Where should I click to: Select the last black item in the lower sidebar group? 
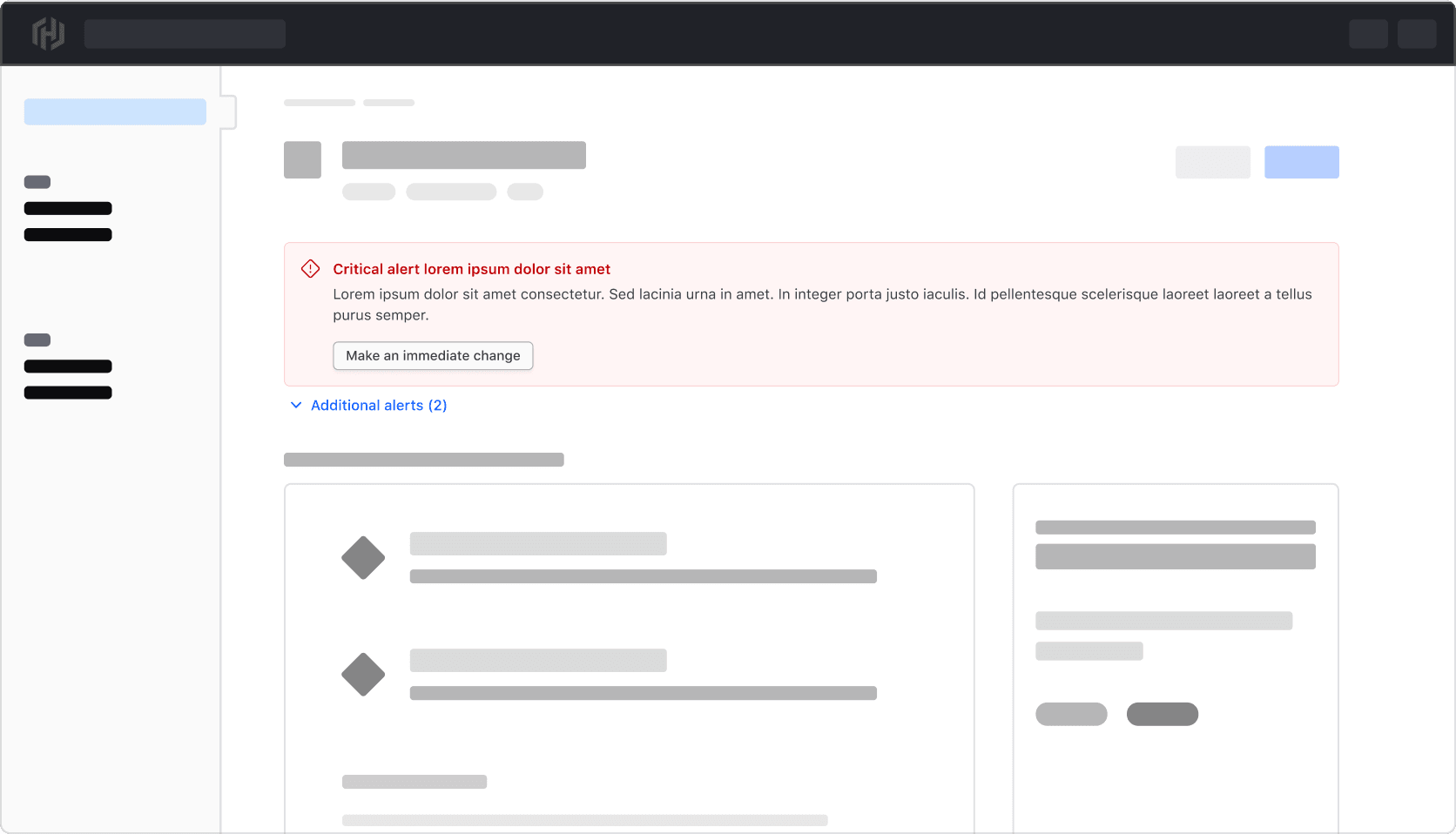(68, 393)
